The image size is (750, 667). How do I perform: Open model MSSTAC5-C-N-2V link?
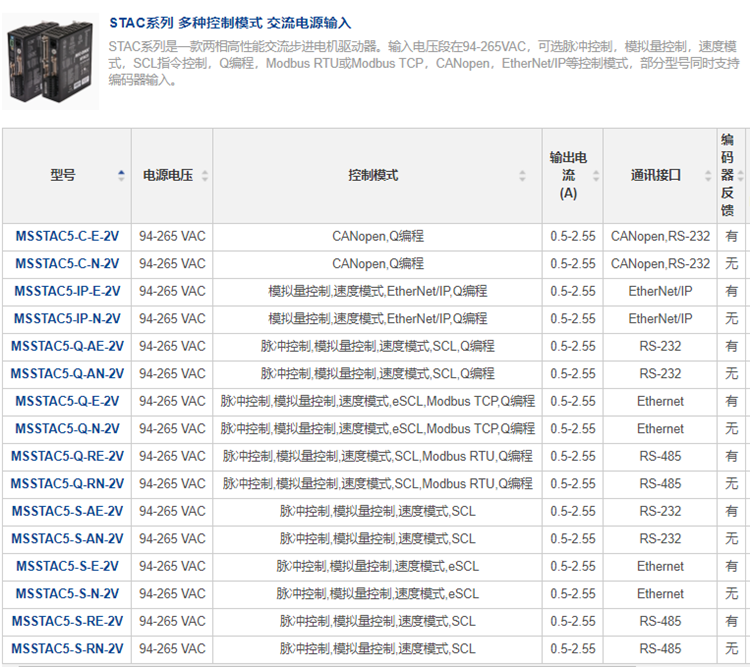(x=67, y=264)
